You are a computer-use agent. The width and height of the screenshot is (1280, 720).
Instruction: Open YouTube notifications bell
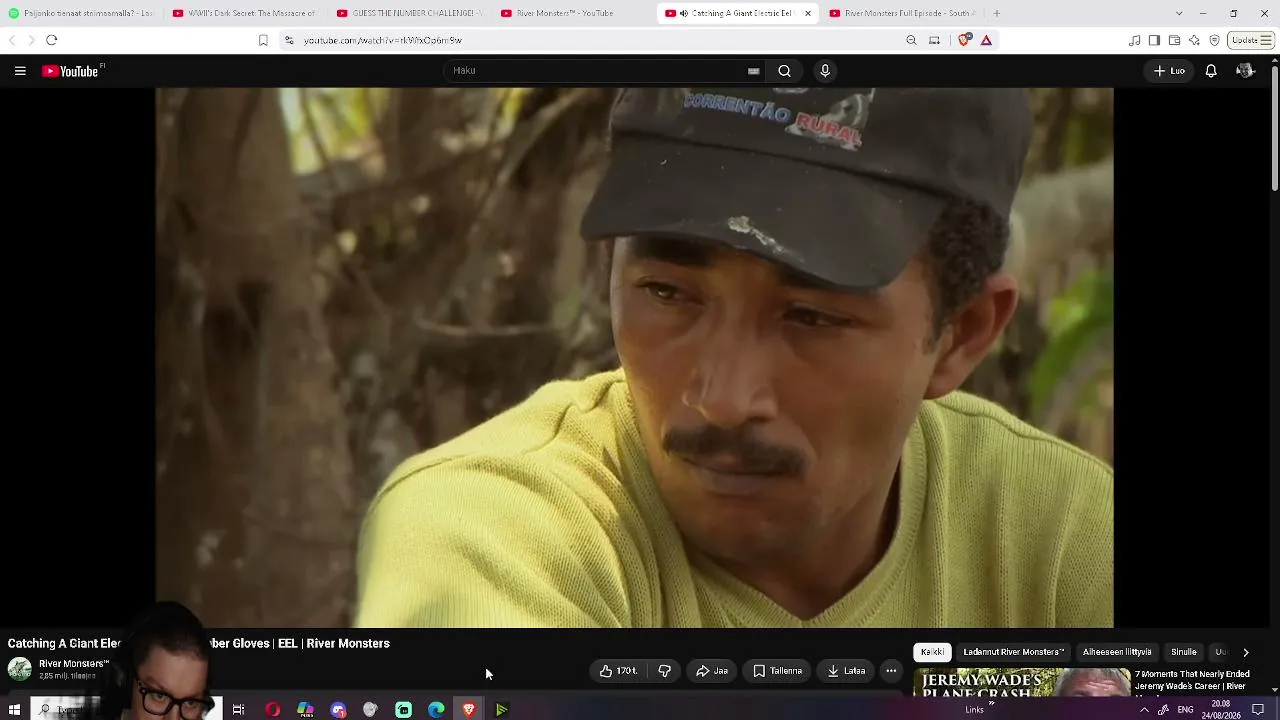1211,71
